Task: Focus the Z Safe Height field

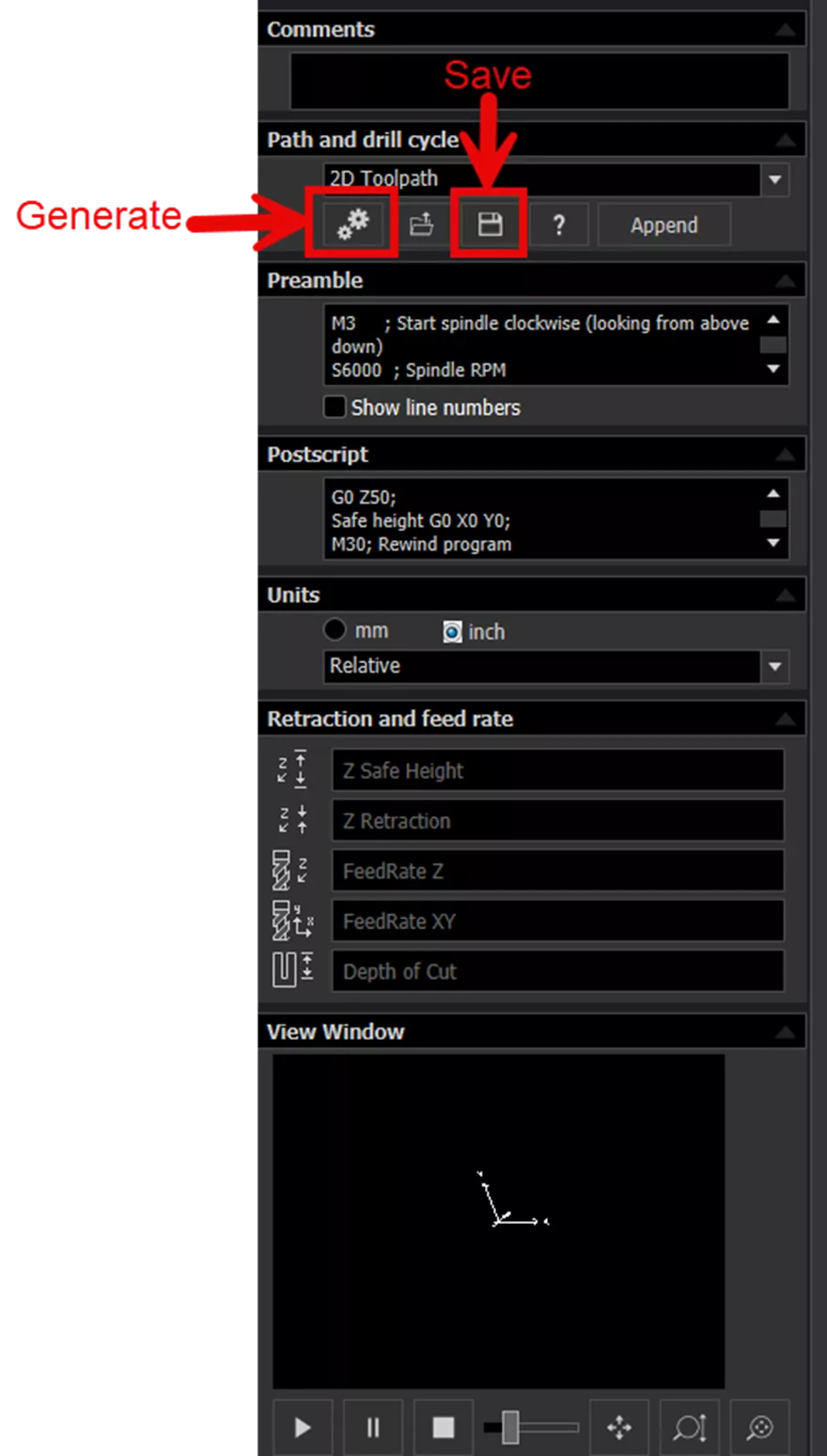Action: tap(557, 770)
